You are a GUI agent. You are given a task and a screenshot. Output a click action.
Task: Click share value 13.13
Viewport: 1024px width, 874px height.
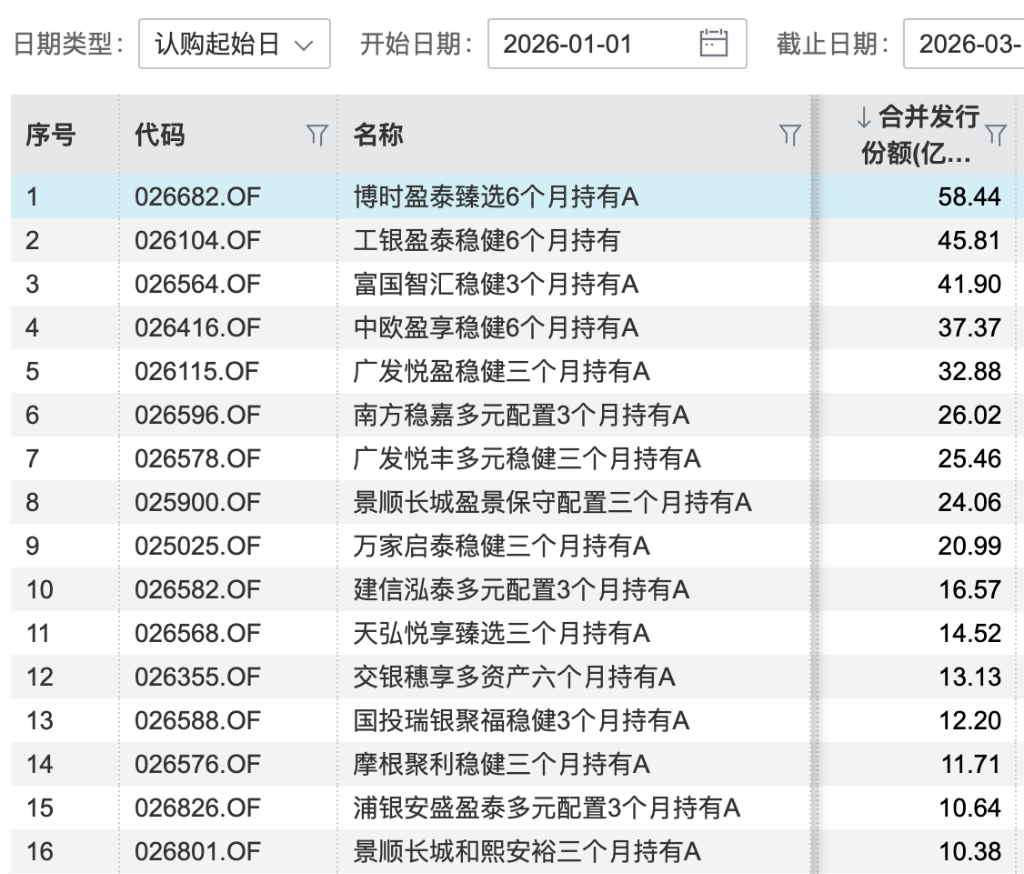[969, 678]
